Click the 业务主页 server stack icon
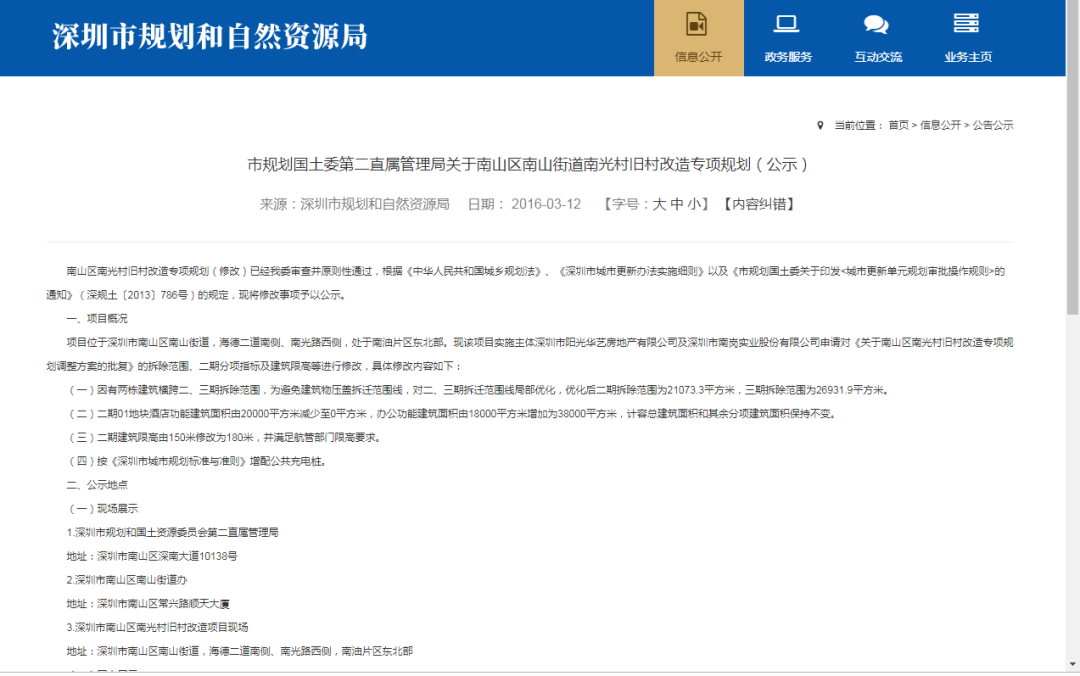This screenshot has width=1080, height=676. 966,24
